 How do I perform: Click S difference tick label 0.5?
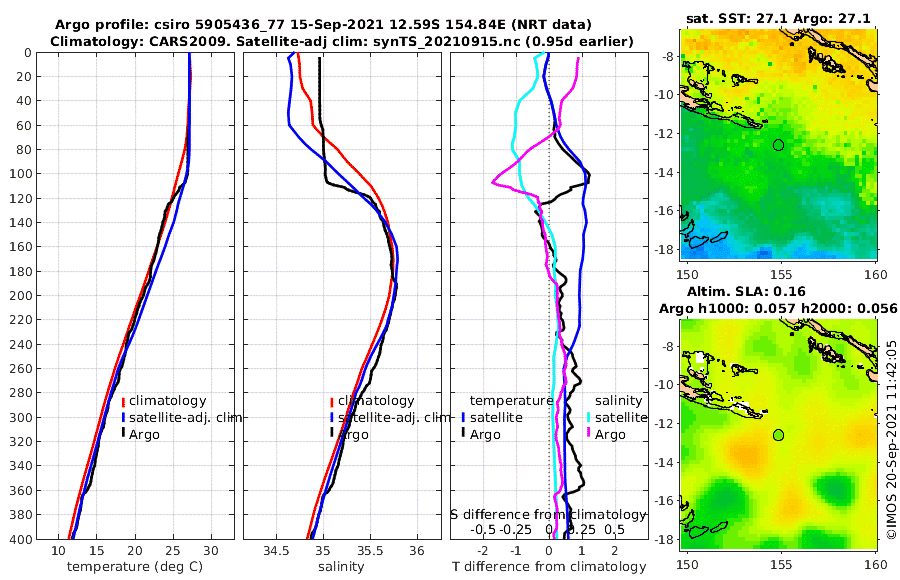614,529
